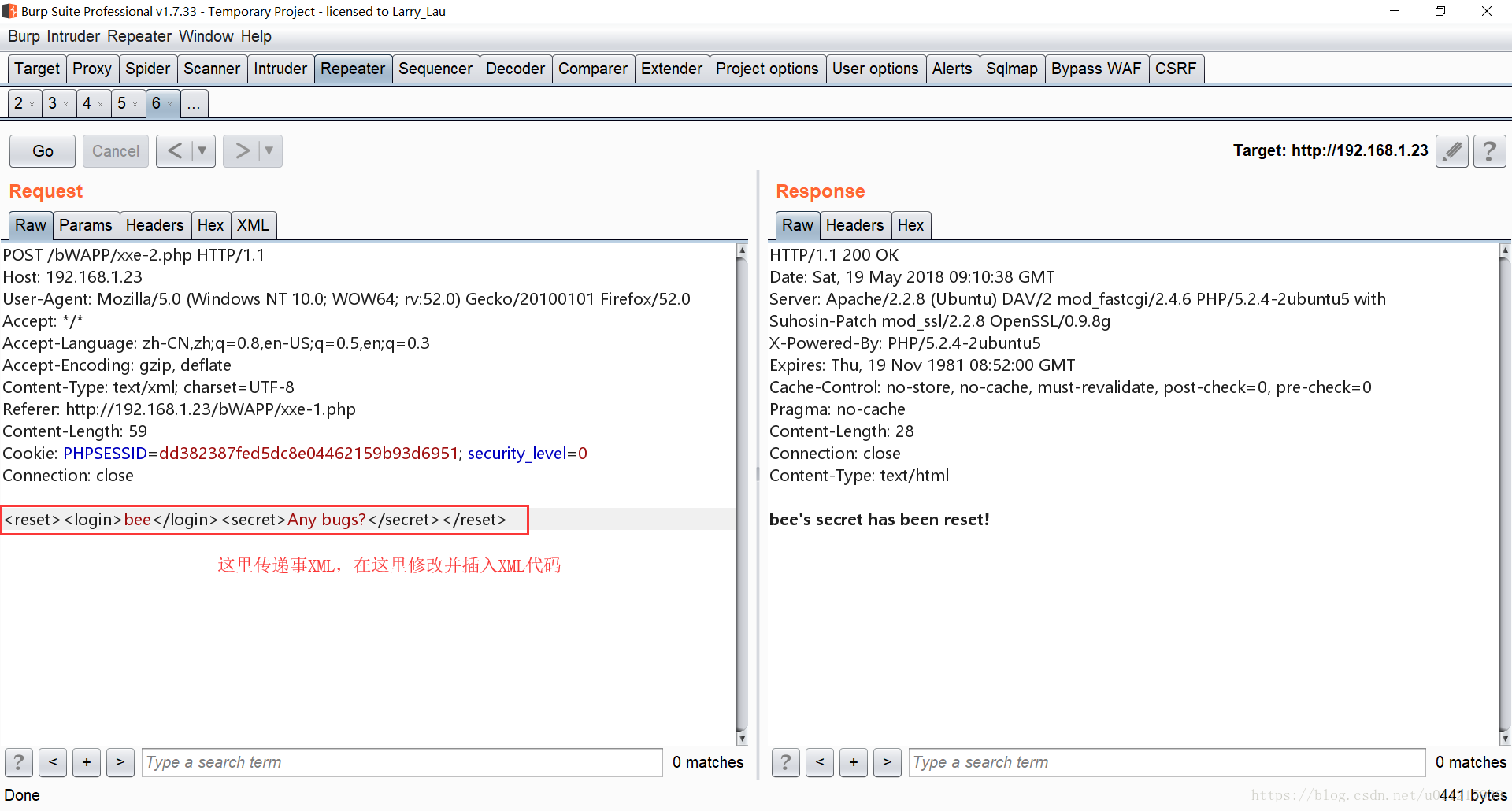Jump to next match in response search
The image size is (1512, 811).
[x=888, y=762]
